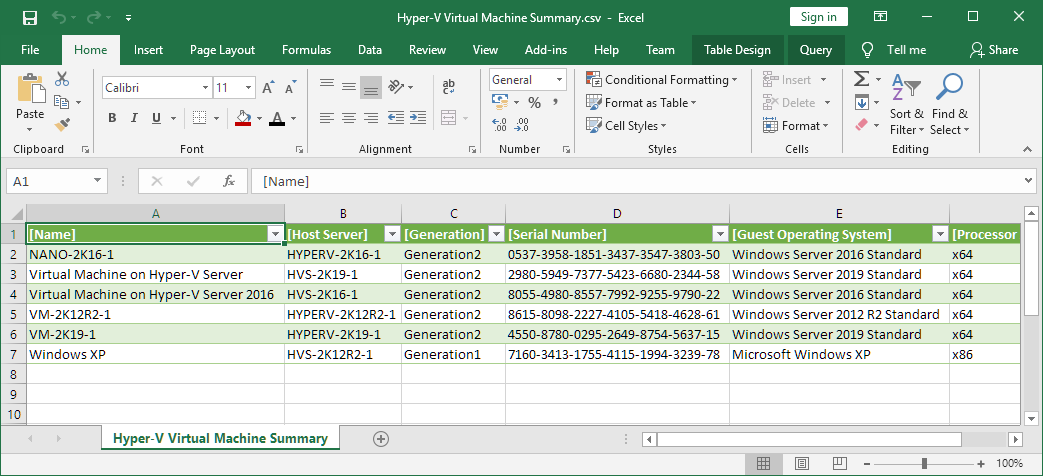Image resolution: width=1043 pixels, height=476 pixels.
Task: Switch to Page Layout view in status bar
Action: pos(802,463)
